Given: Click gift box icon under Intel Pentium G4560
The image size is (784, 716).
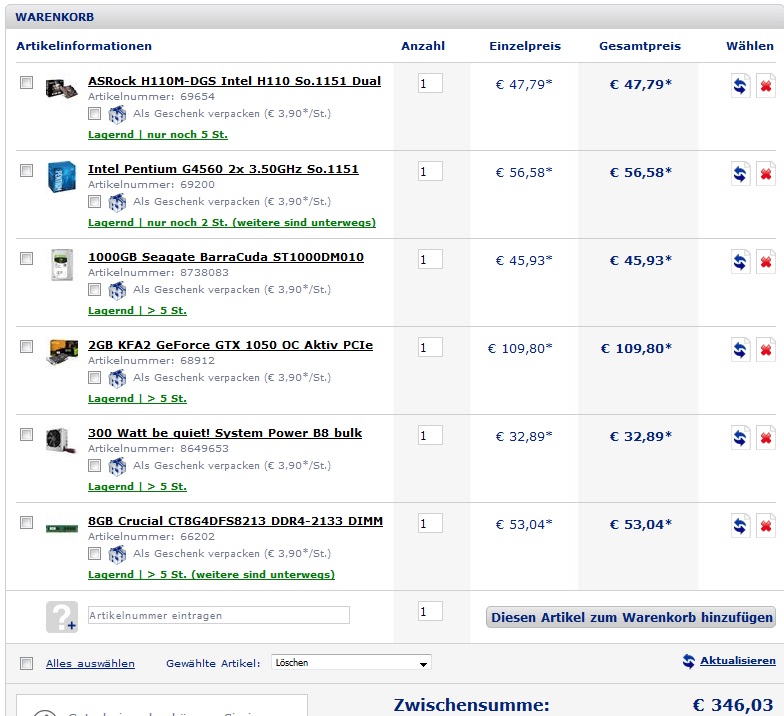Looking at the screenshot, I should click(117, 202).
